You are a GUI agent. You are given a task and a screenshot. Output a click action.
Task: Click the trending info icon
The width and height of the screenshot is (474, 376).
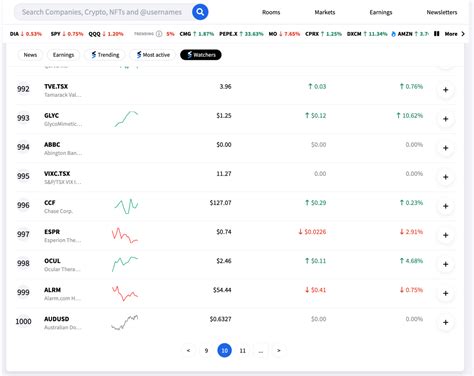click(159, 34)
